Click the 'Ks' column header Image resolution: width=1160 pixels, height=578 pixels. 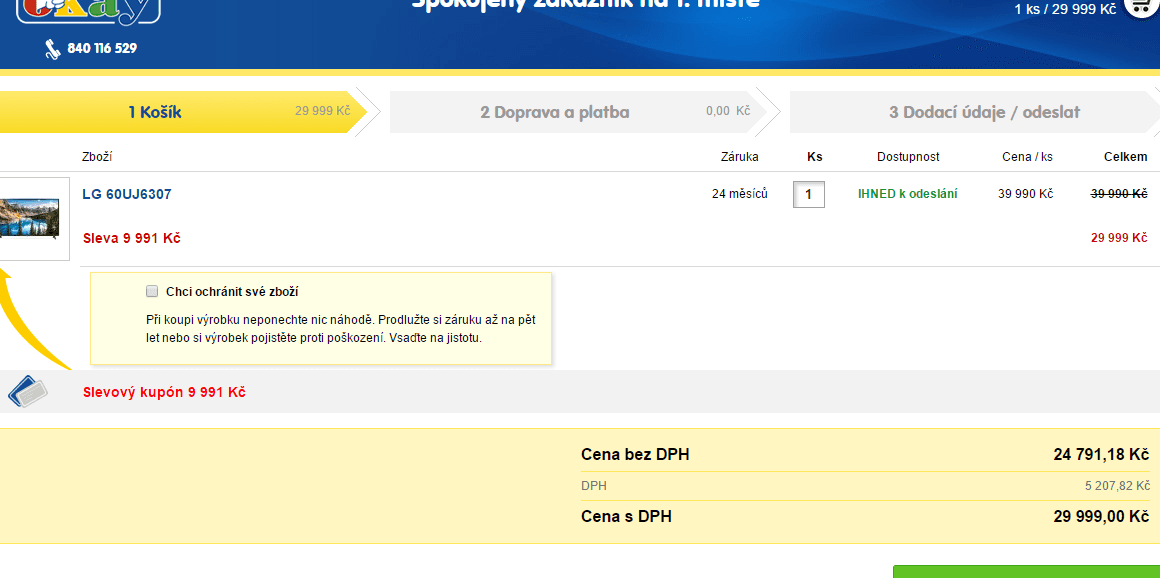point(815,157)
